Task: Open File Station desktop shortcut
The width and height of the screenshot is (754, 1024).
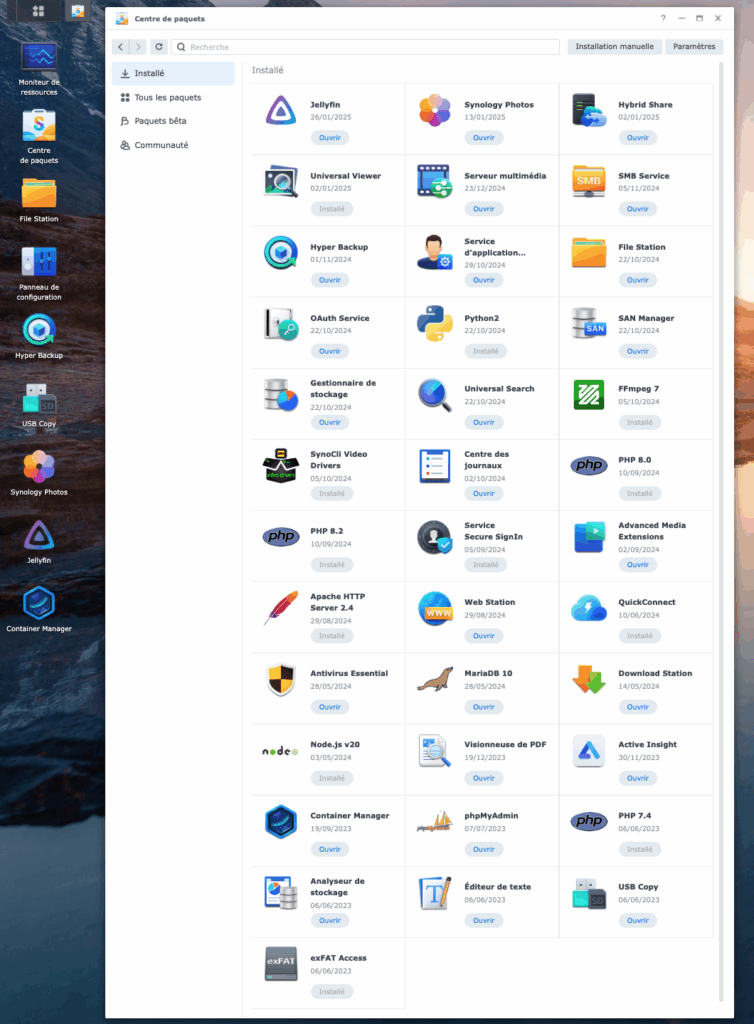Action: pos(39,200)
